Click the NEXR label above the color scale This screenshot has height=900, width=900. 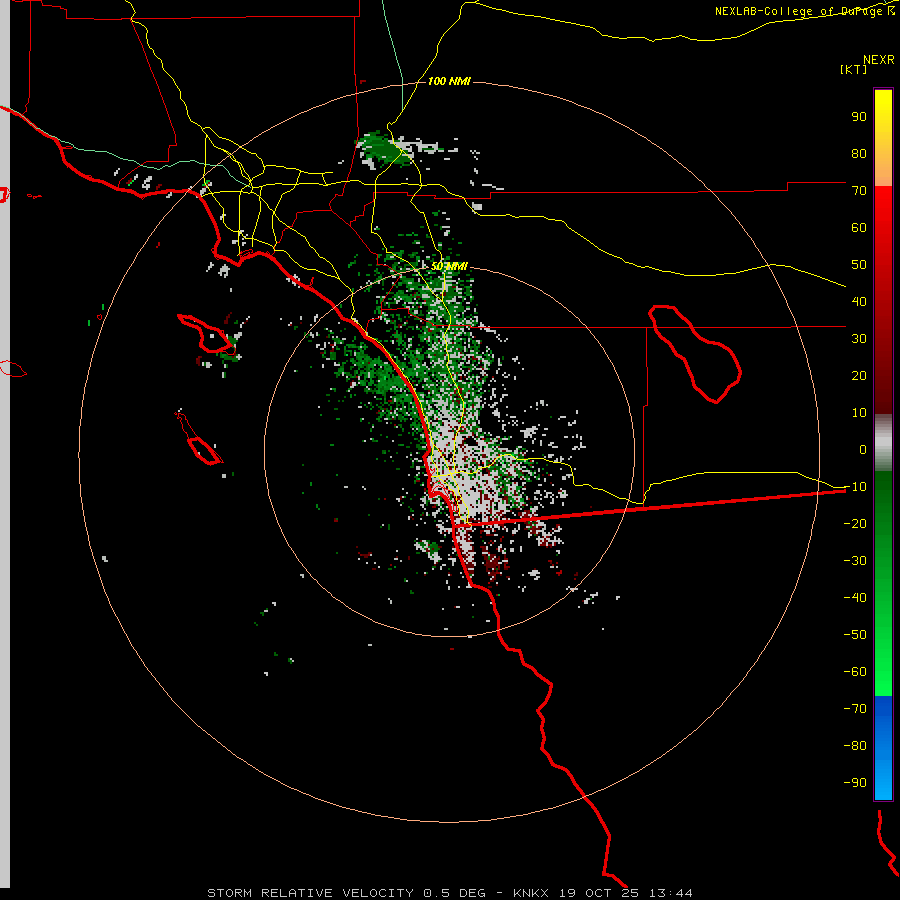tap(879, 60)
